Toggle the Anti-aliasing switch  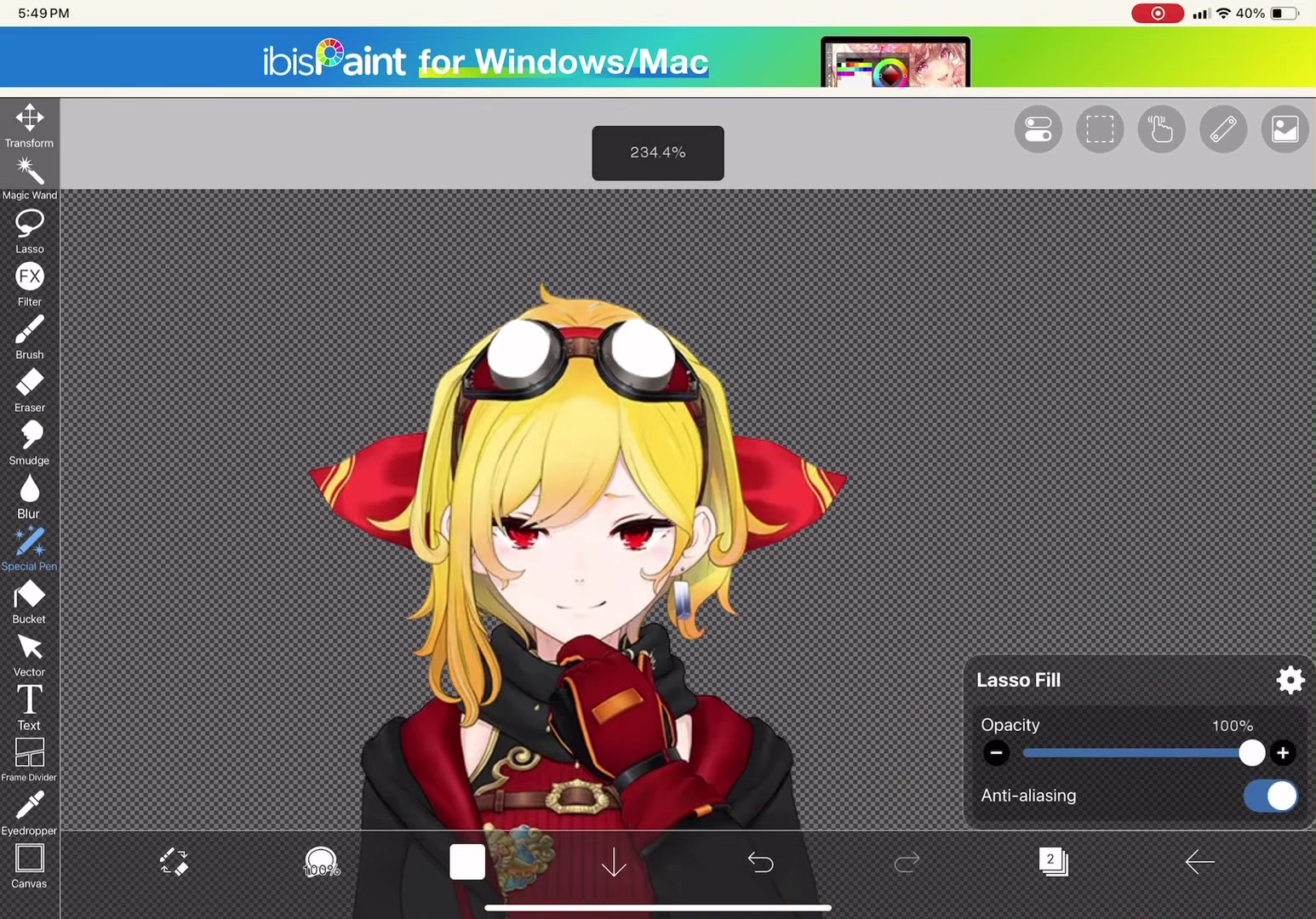coord(1270,796)
